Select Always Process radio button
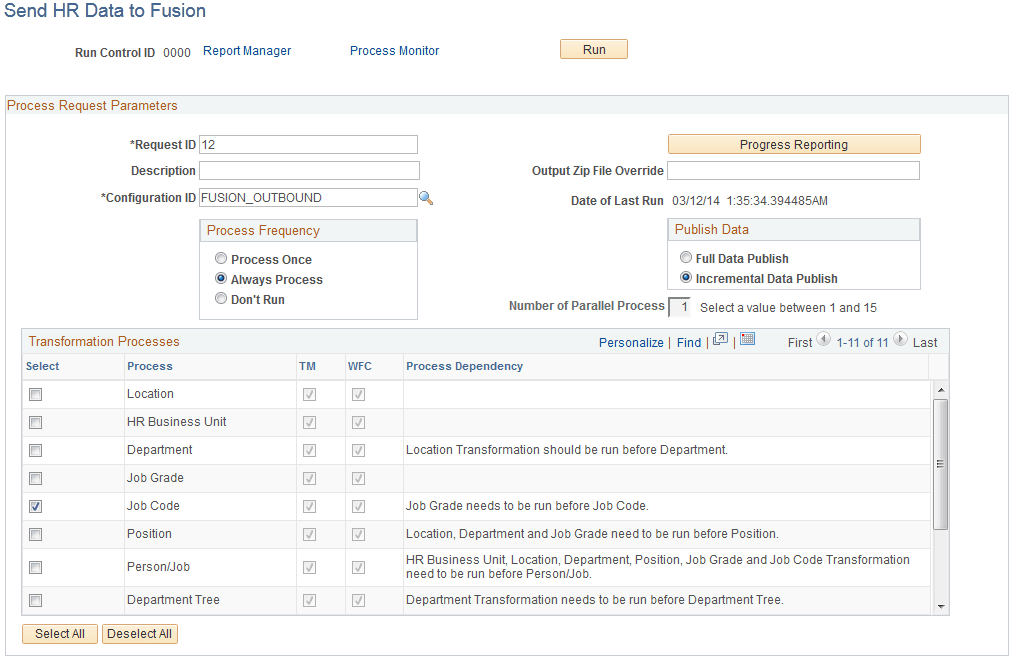The width and height of the screenshot is (1012, 659). coord(221,279)
